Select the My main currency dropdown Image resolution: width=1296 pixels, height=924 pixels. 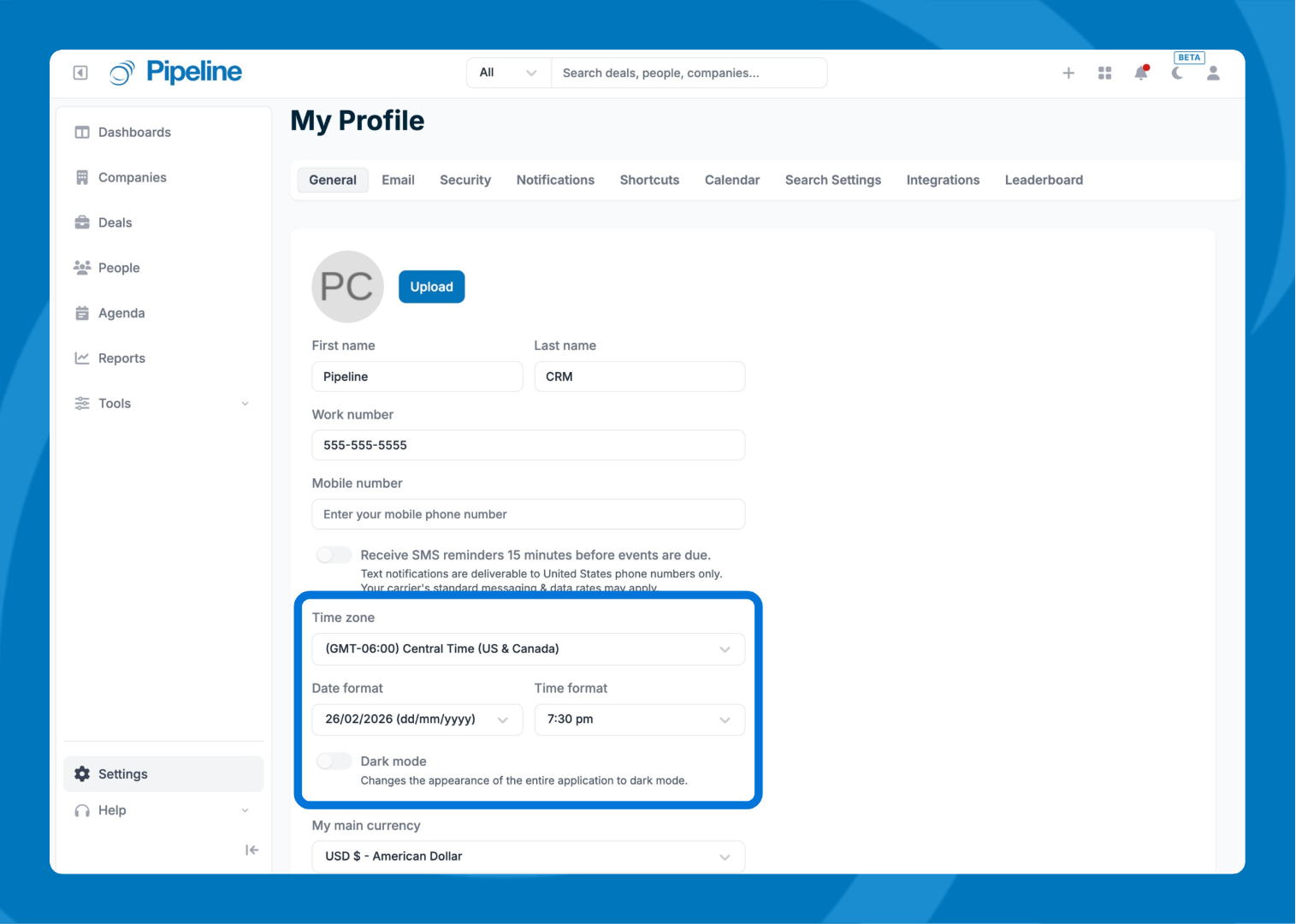pyautogui.click(x=528, y=856)
